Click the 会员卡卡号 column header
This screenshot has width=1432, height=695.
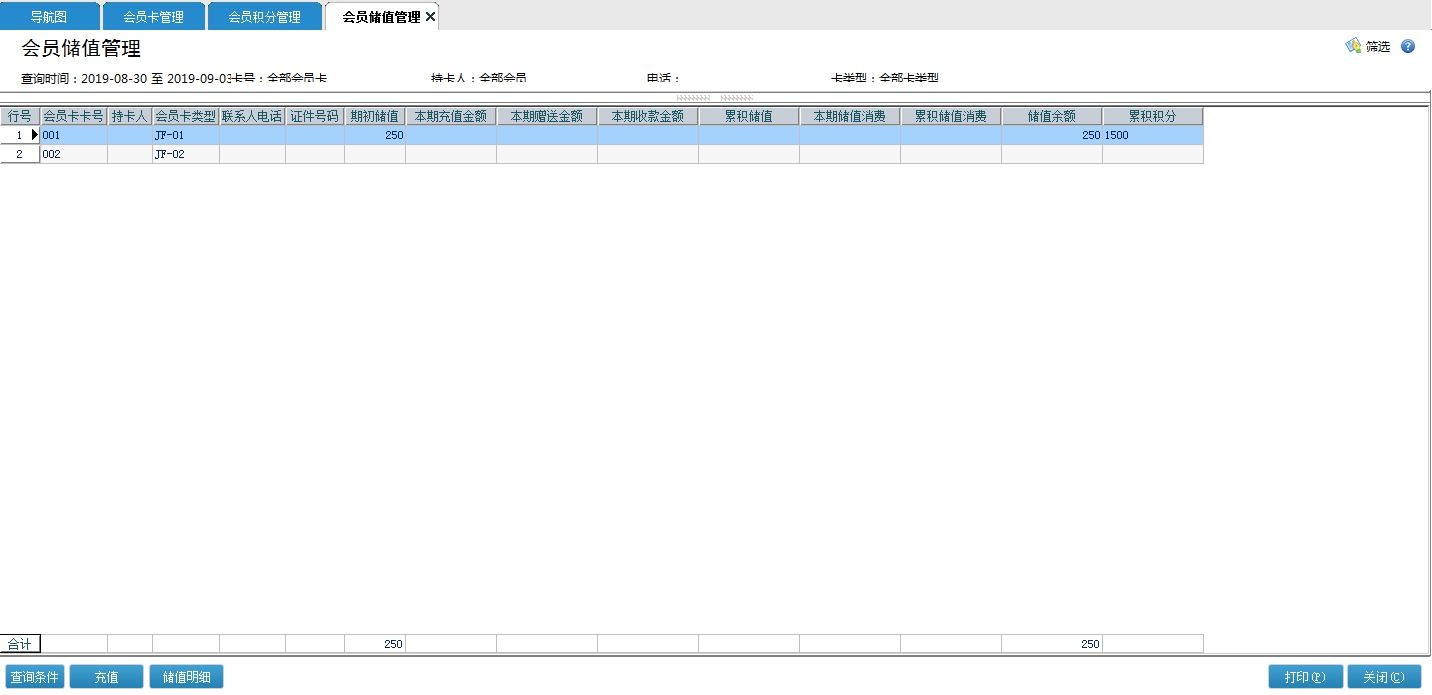74,116
